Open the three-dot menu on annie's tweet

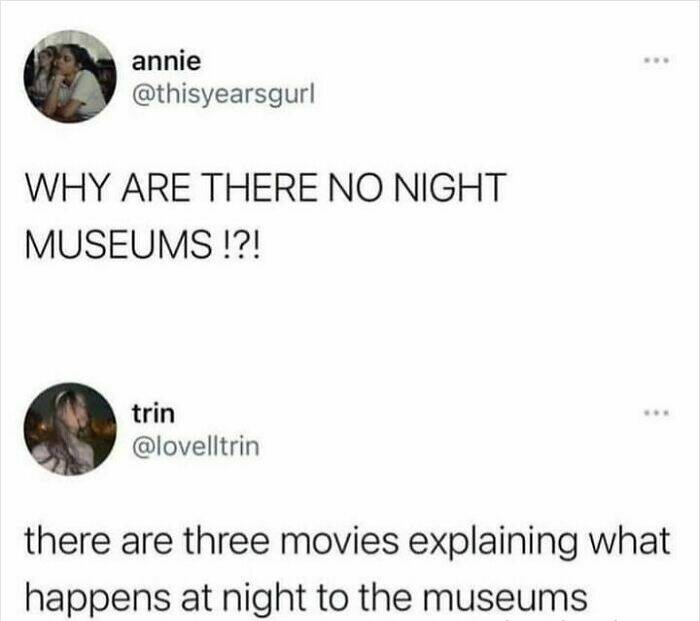[658, 60]
